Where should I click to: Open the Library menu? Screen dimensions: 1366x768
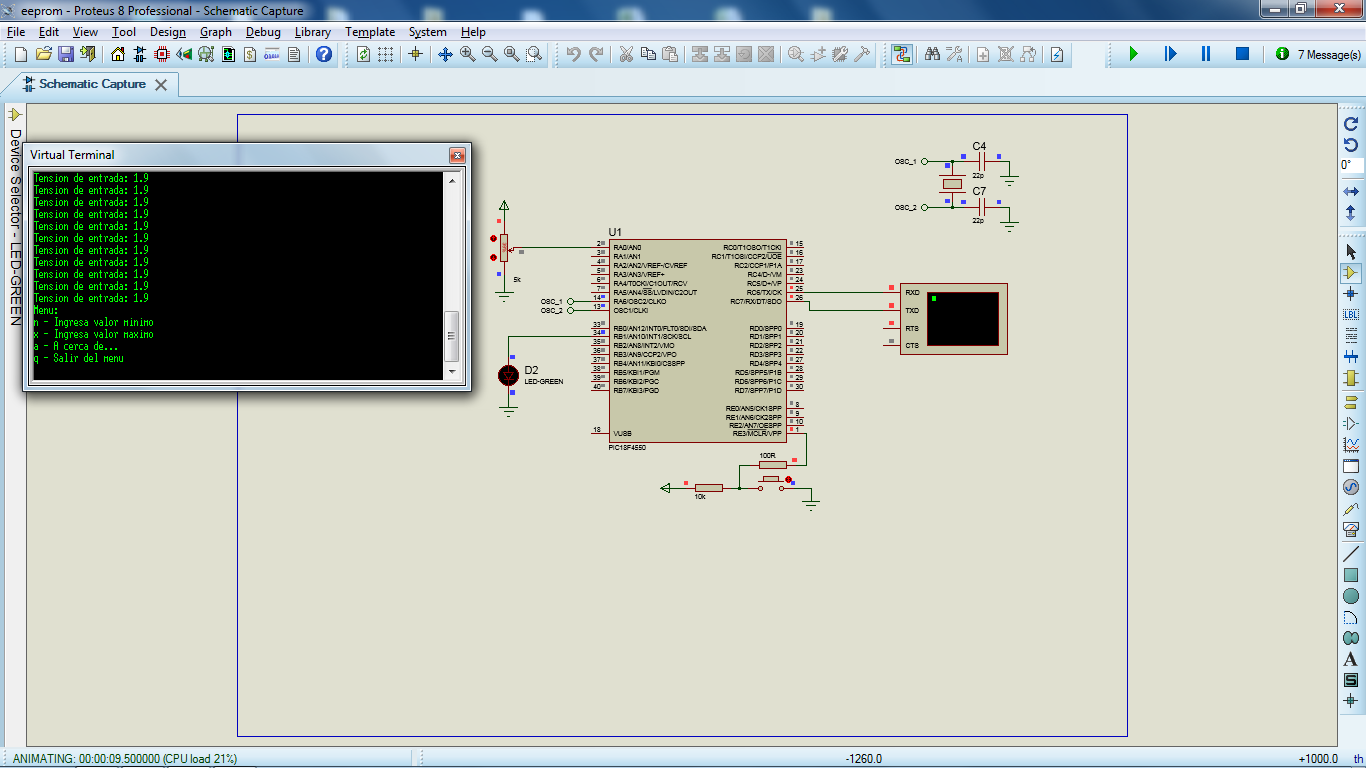tap(313, 32)
